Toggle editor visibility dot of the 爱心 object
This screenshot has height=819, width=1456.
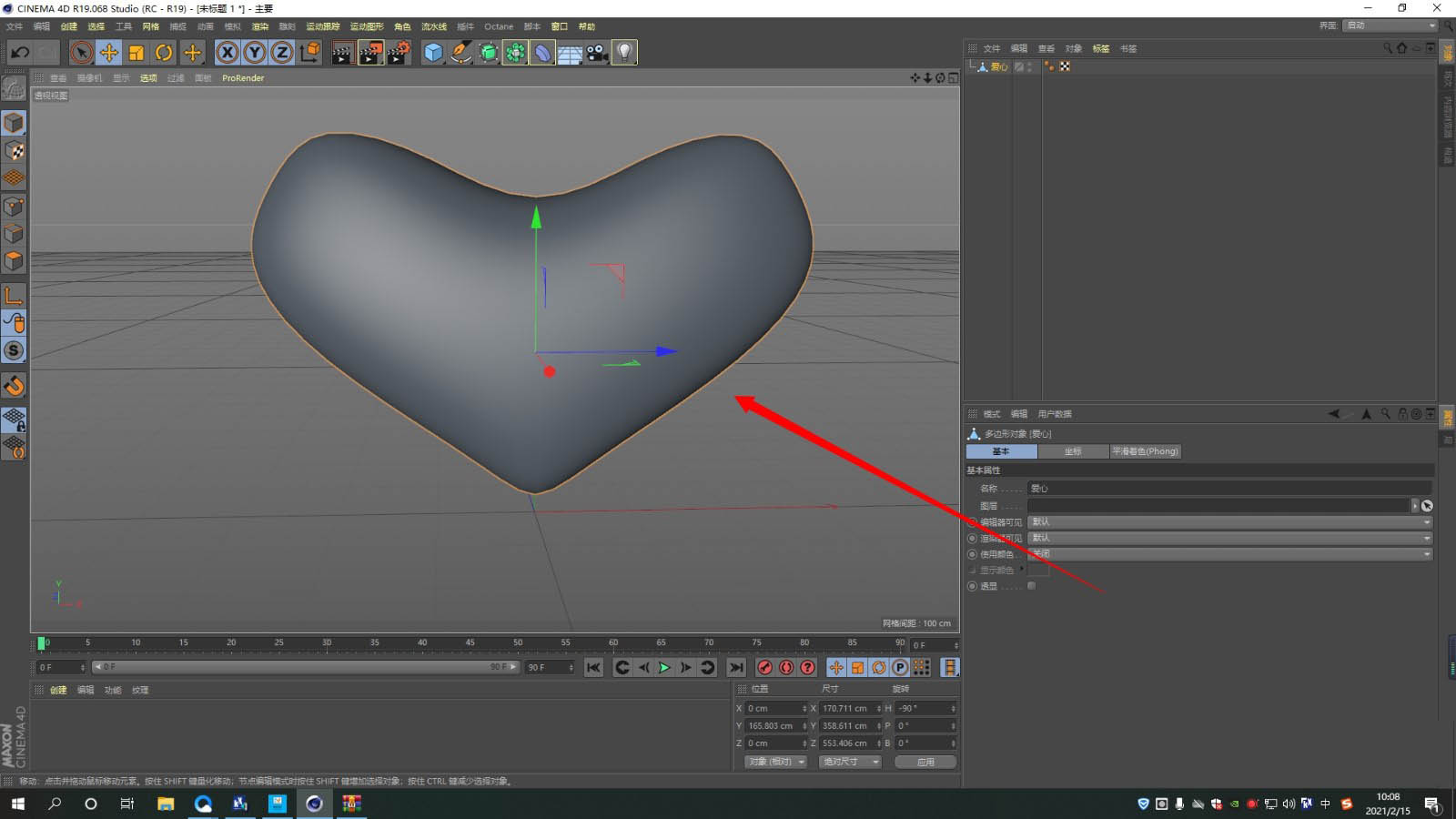coord(1048,64)
